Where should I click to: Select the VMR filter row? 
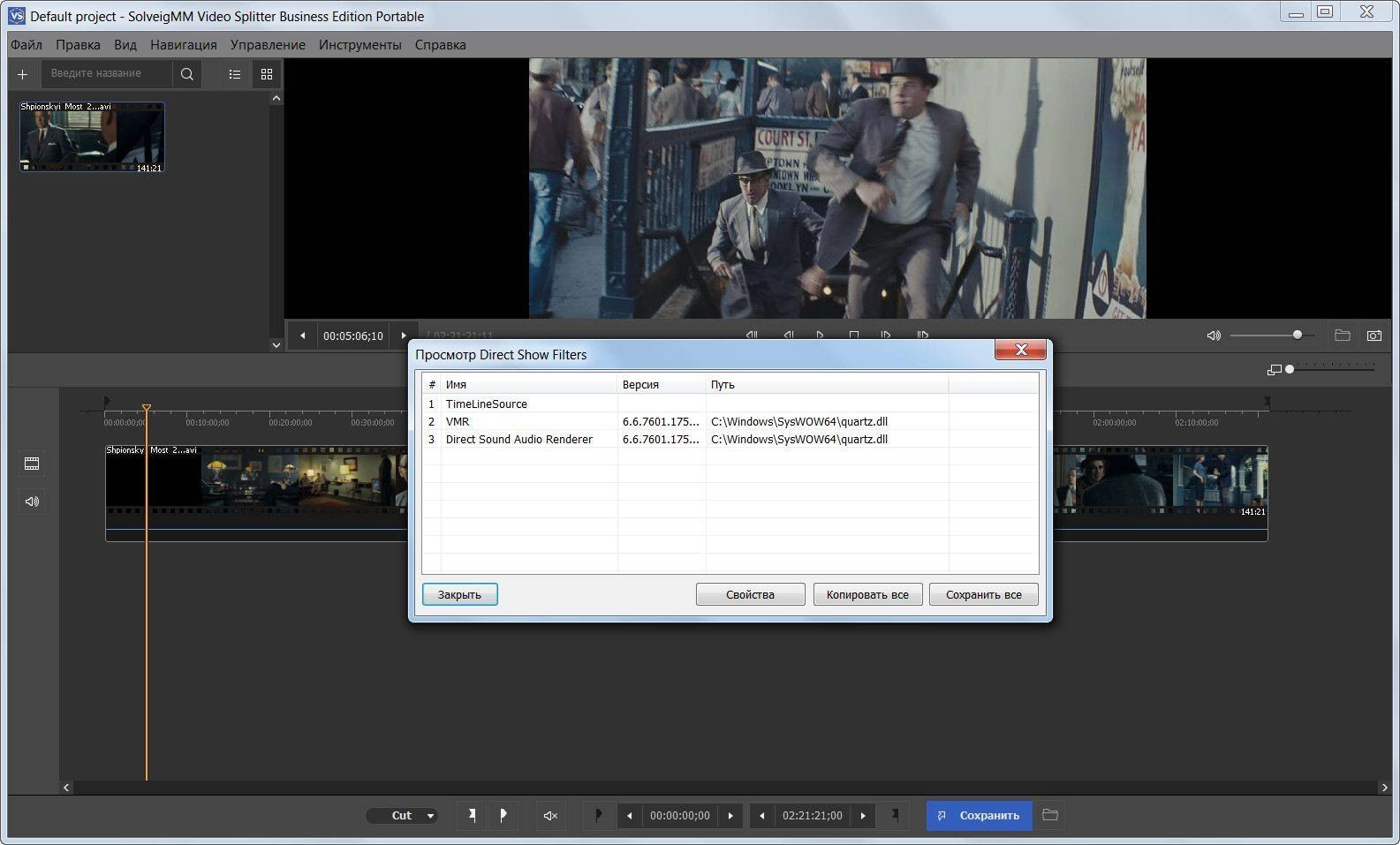tap(730, 421)
